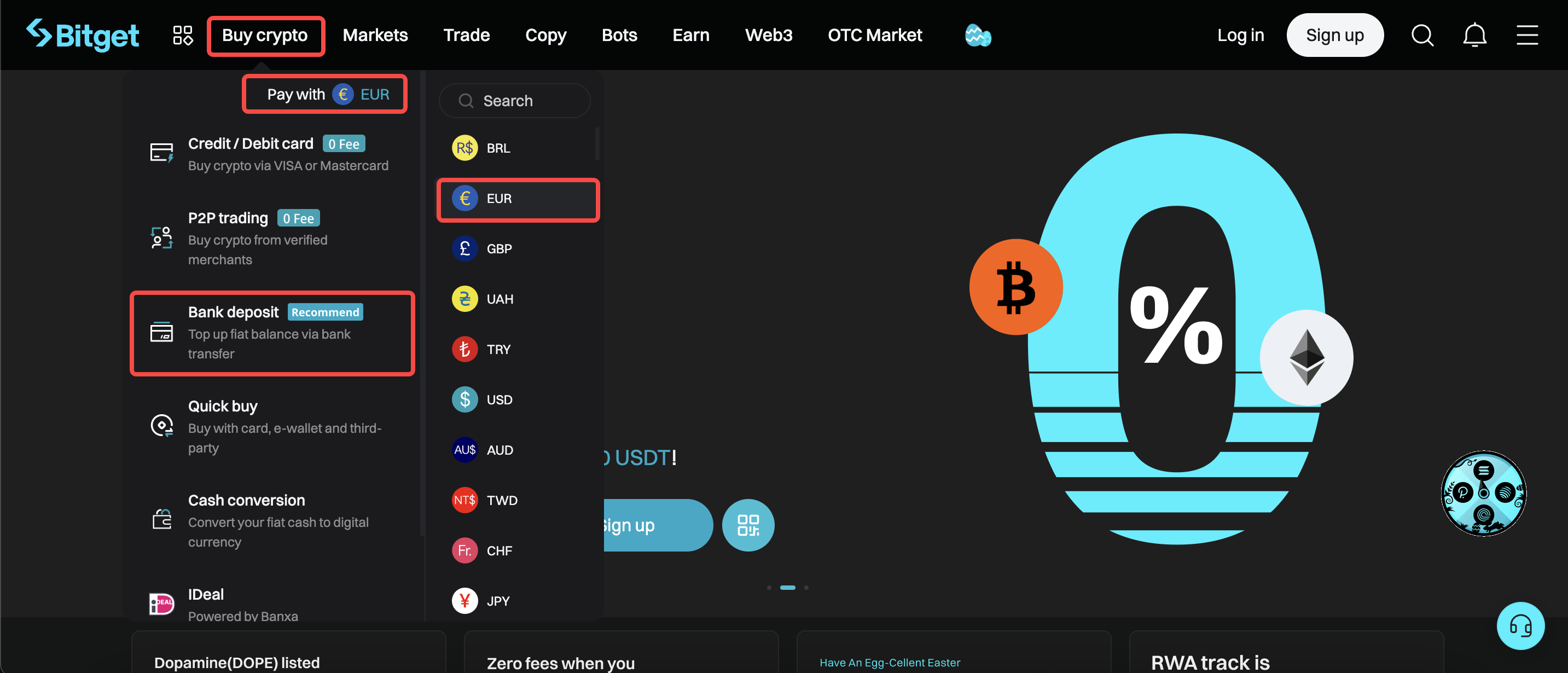Click the Trade navigation menu item
The image size is (1568, 673).
[x=466, y=35]
